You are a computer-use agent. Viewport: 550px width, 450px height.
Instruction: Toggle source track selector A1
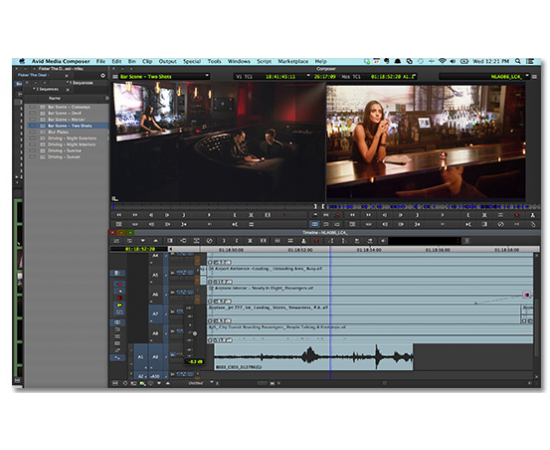tap(140, 357)
